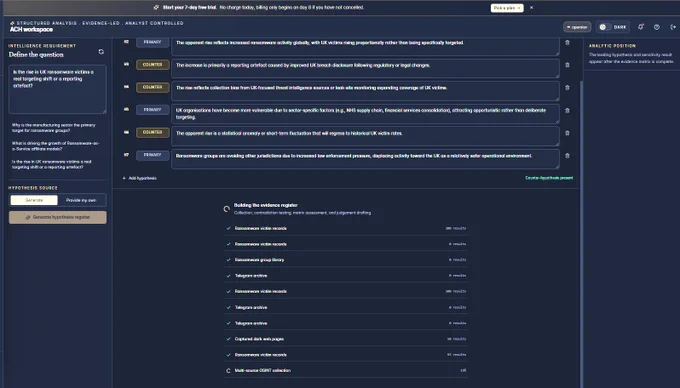
Task: Click the checkmark beside Ransomware group library
Action: click(229, 260)
